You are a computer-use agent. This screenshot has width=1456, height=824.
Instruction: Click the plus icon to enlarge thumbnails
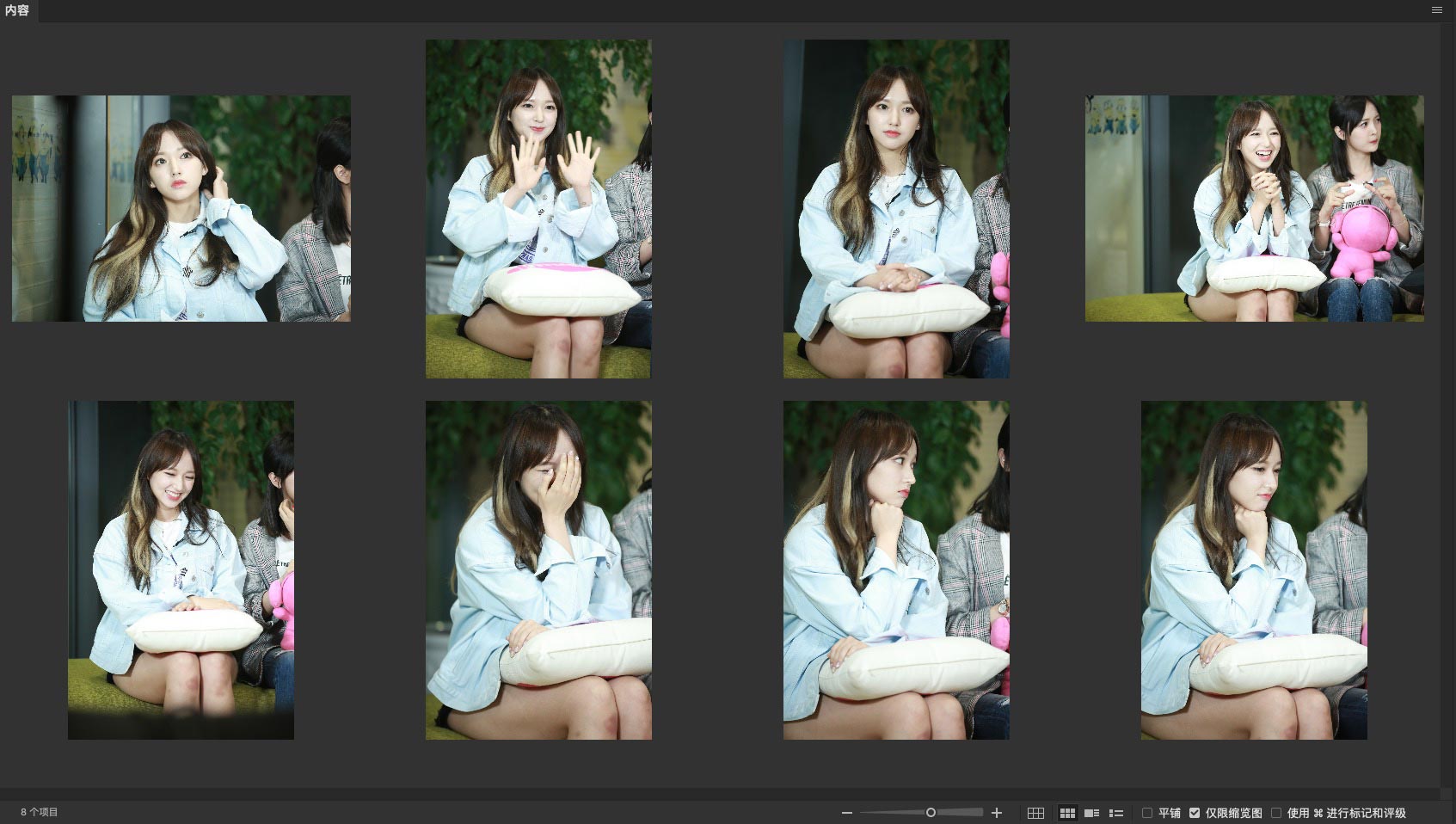click(997, 813)
